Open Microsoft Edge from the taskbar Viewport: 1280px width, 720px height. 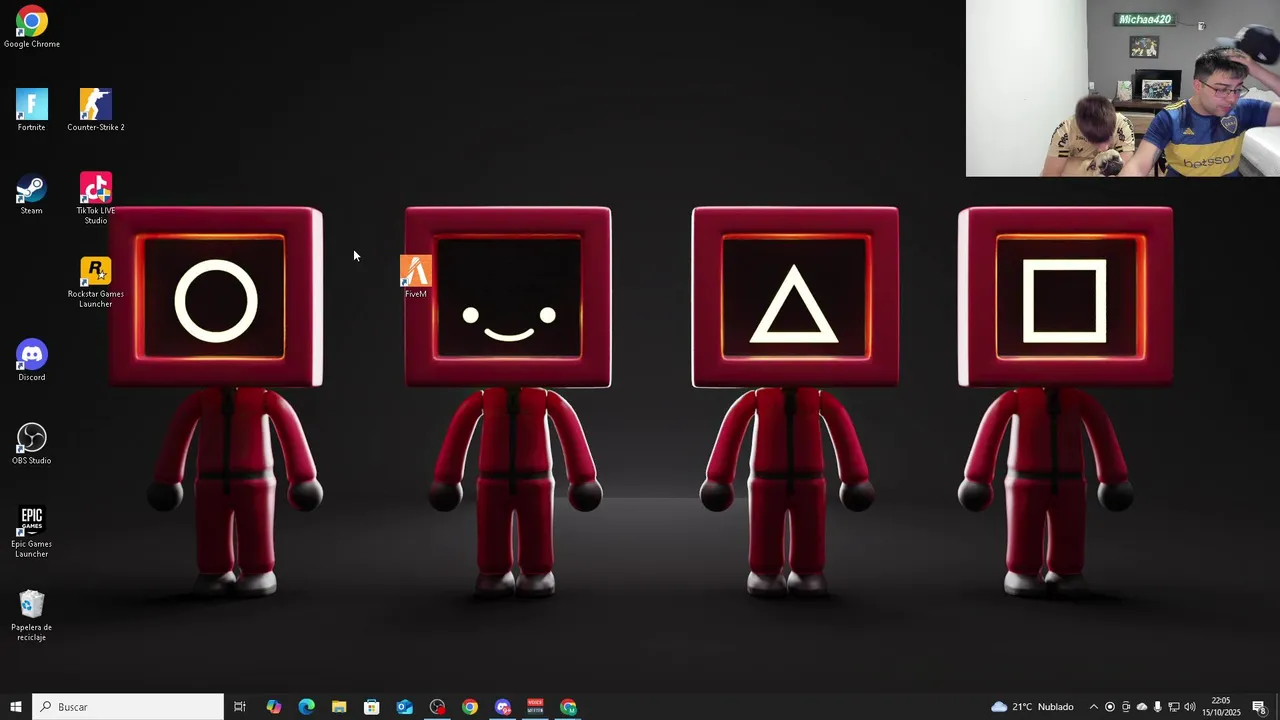click(x=306, y=707)
